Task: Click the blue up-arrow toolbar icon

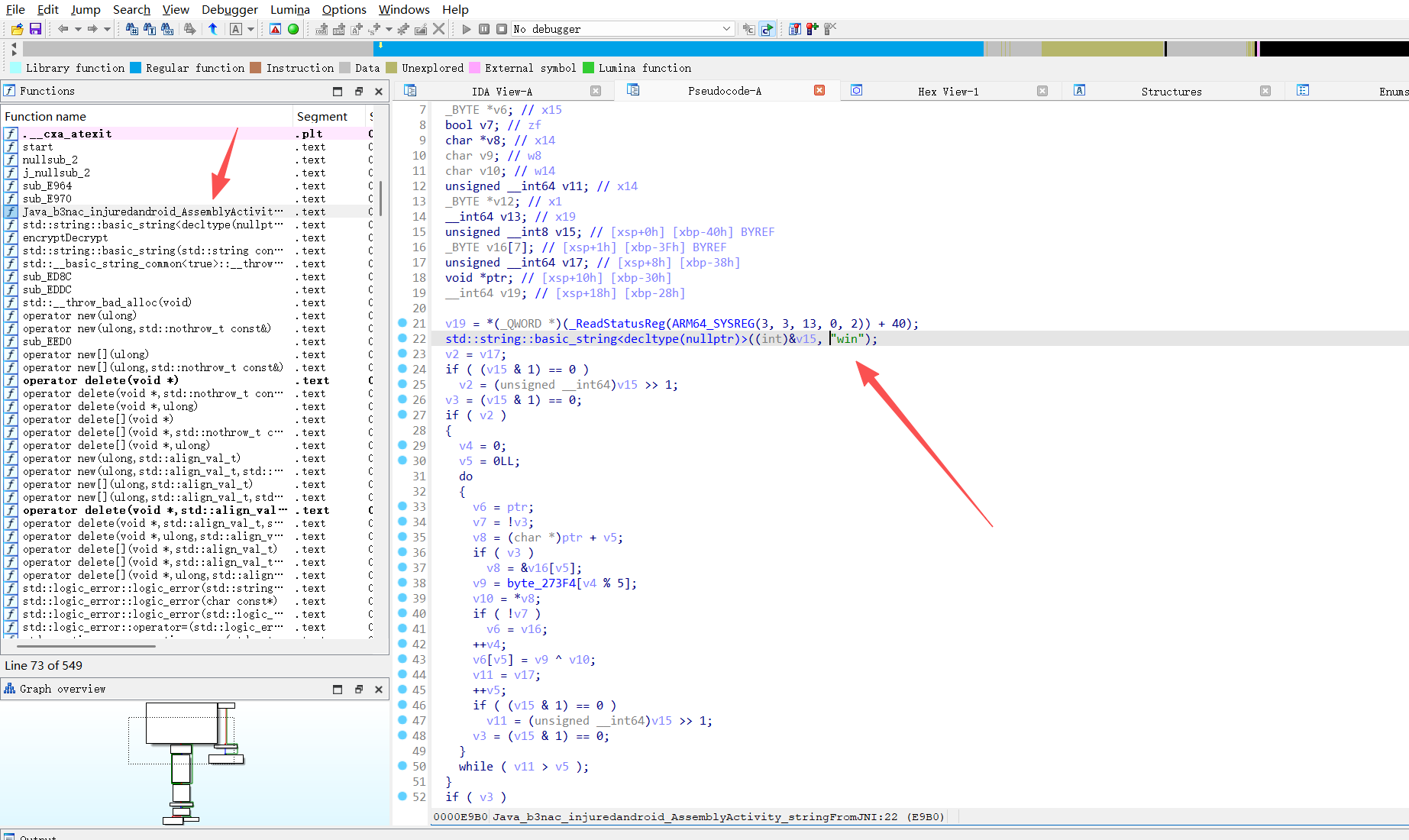Action: pos(213,29)
